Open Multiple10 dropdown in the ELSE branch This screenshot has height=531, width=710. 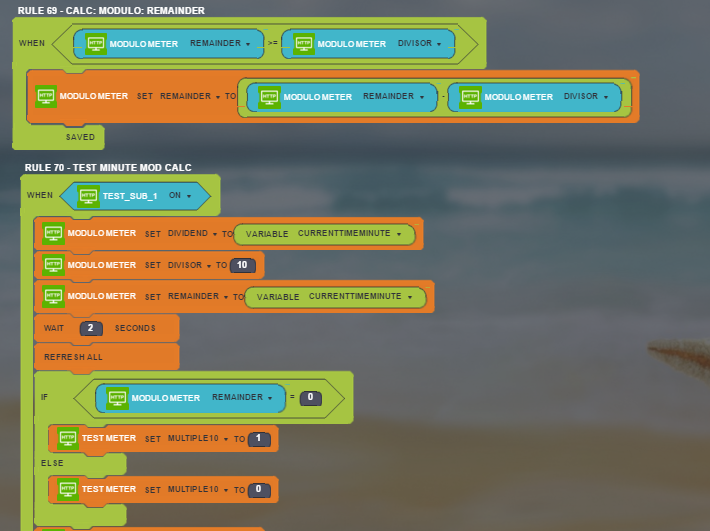point(198,490)
